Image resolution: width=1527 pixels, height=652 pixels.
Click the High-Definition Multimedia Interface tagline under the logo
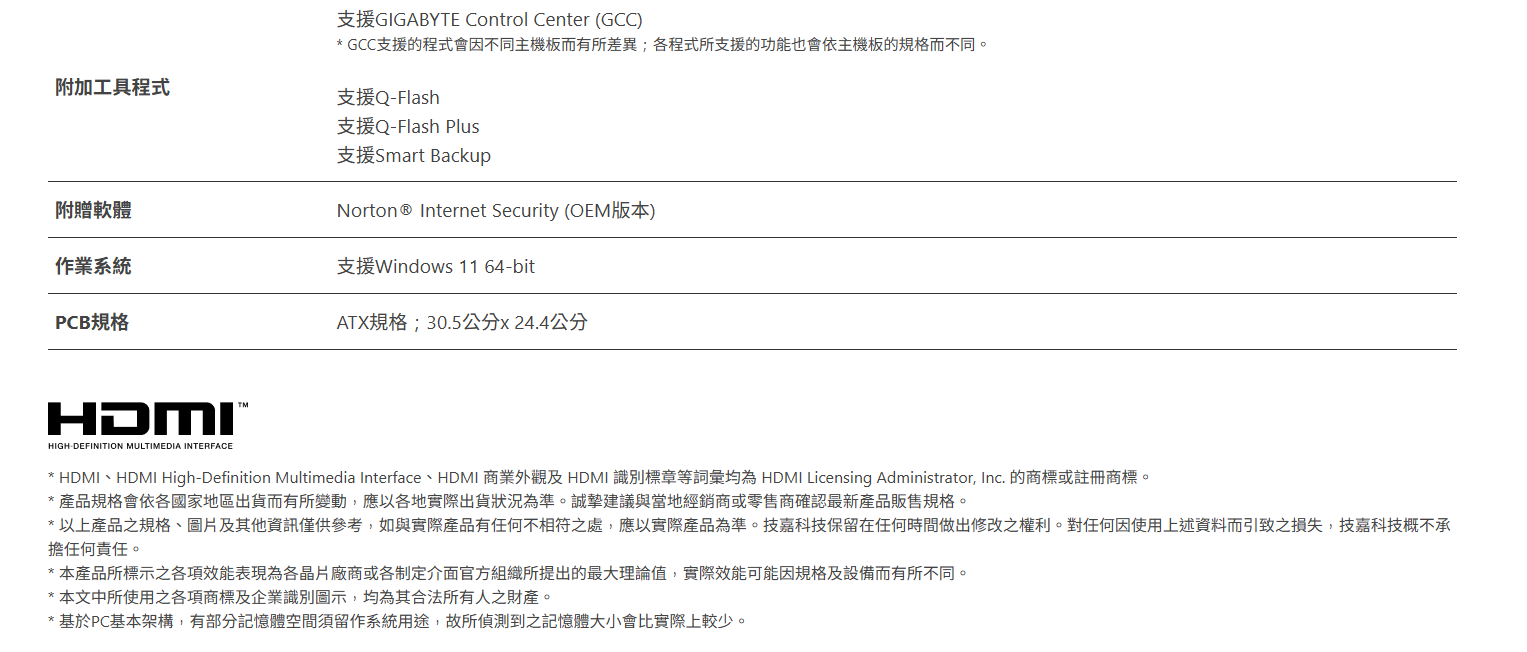click(140, 446)
